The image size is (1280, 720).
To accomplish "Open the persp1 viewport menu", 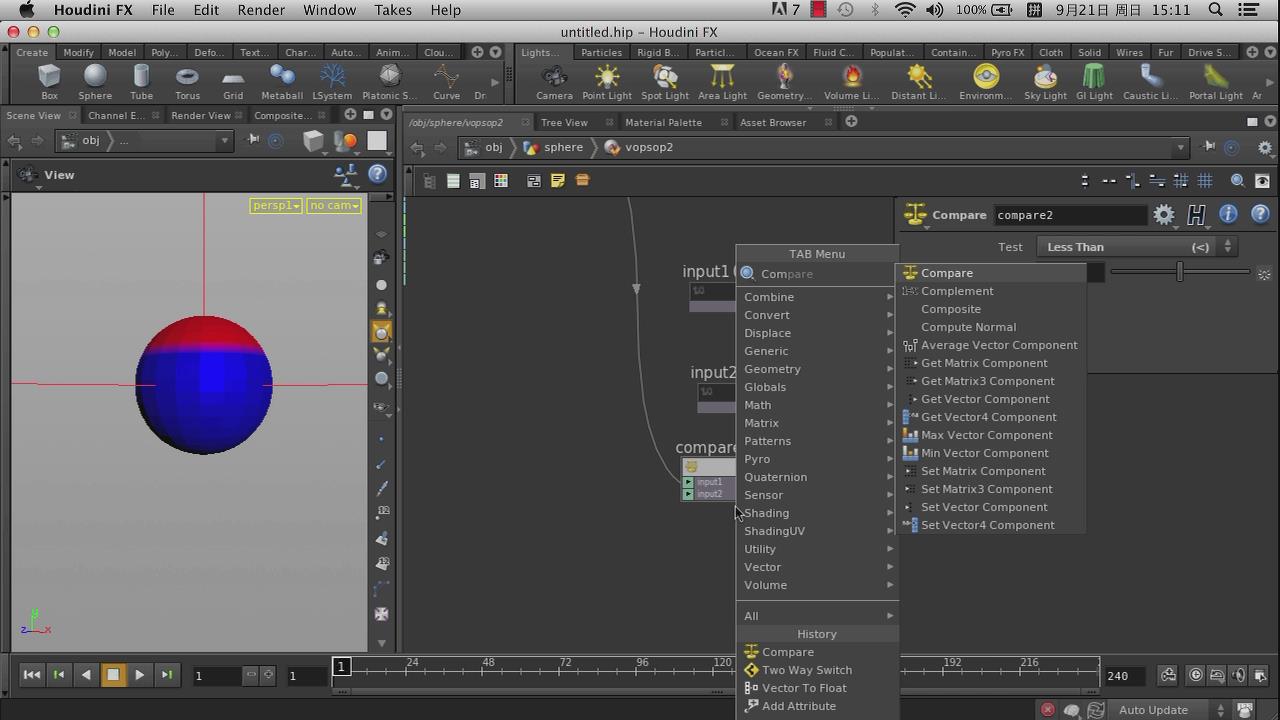I will click(x=276, y=205).
